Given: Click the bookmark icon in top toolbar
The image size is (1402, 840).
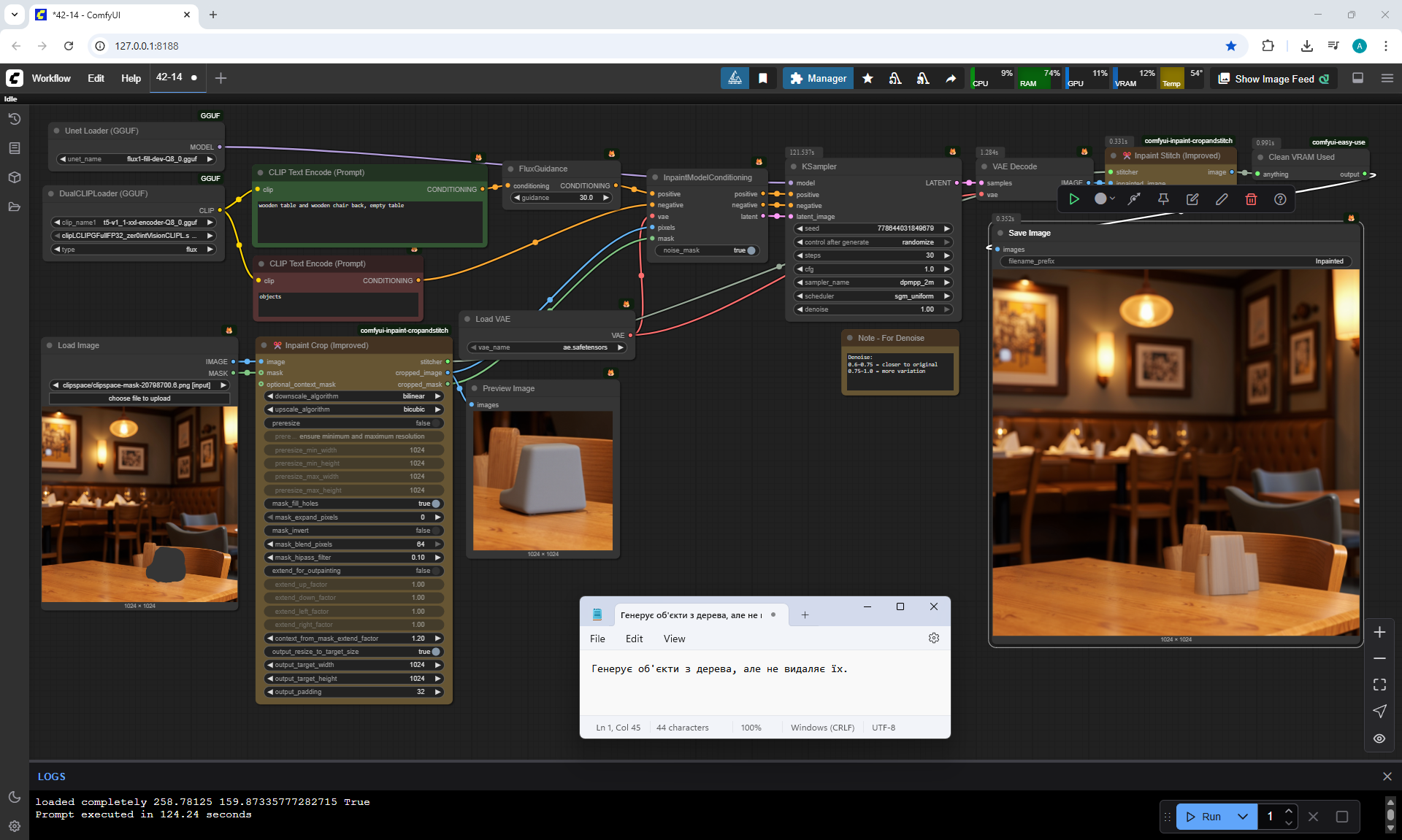Looking at the screenshot, I should 762,78.
